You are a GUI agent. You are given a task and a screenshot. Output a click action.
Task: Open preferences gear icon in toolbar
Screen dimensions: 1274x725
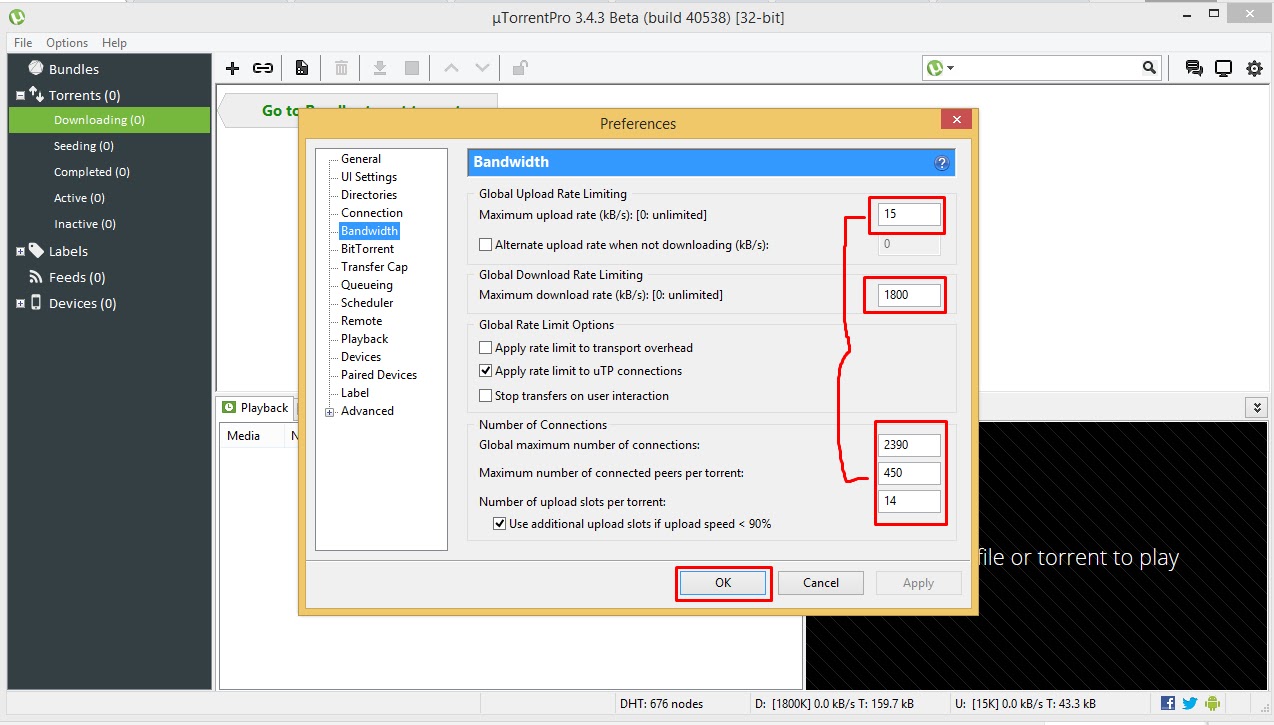(1254, 68)
